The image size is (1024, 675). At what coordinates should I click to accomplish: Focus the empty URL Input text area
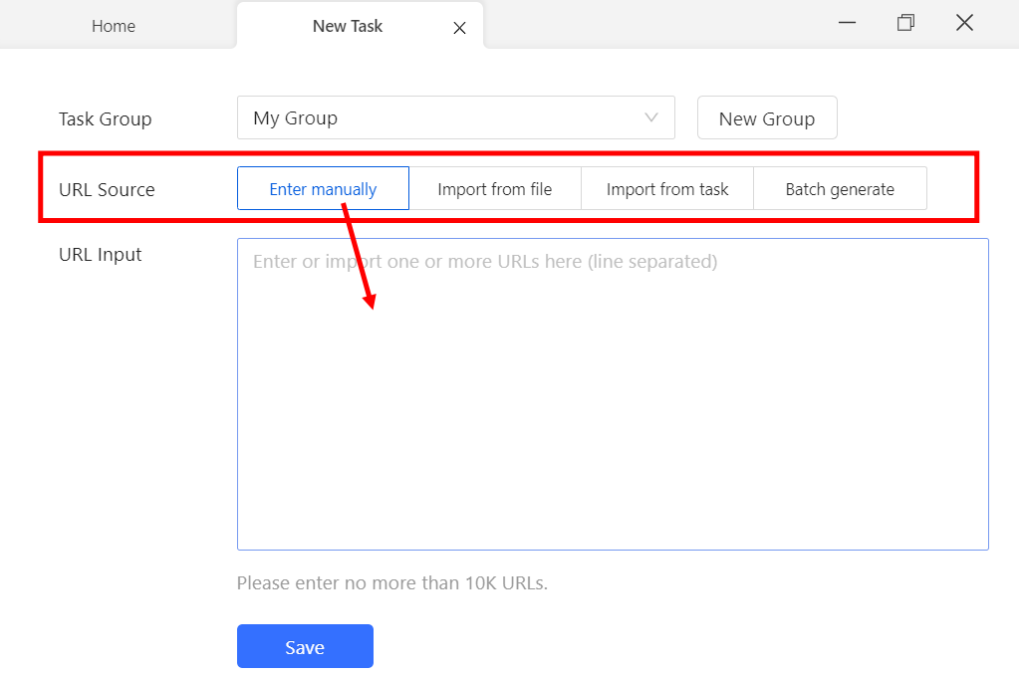click(x=612, y=420)
